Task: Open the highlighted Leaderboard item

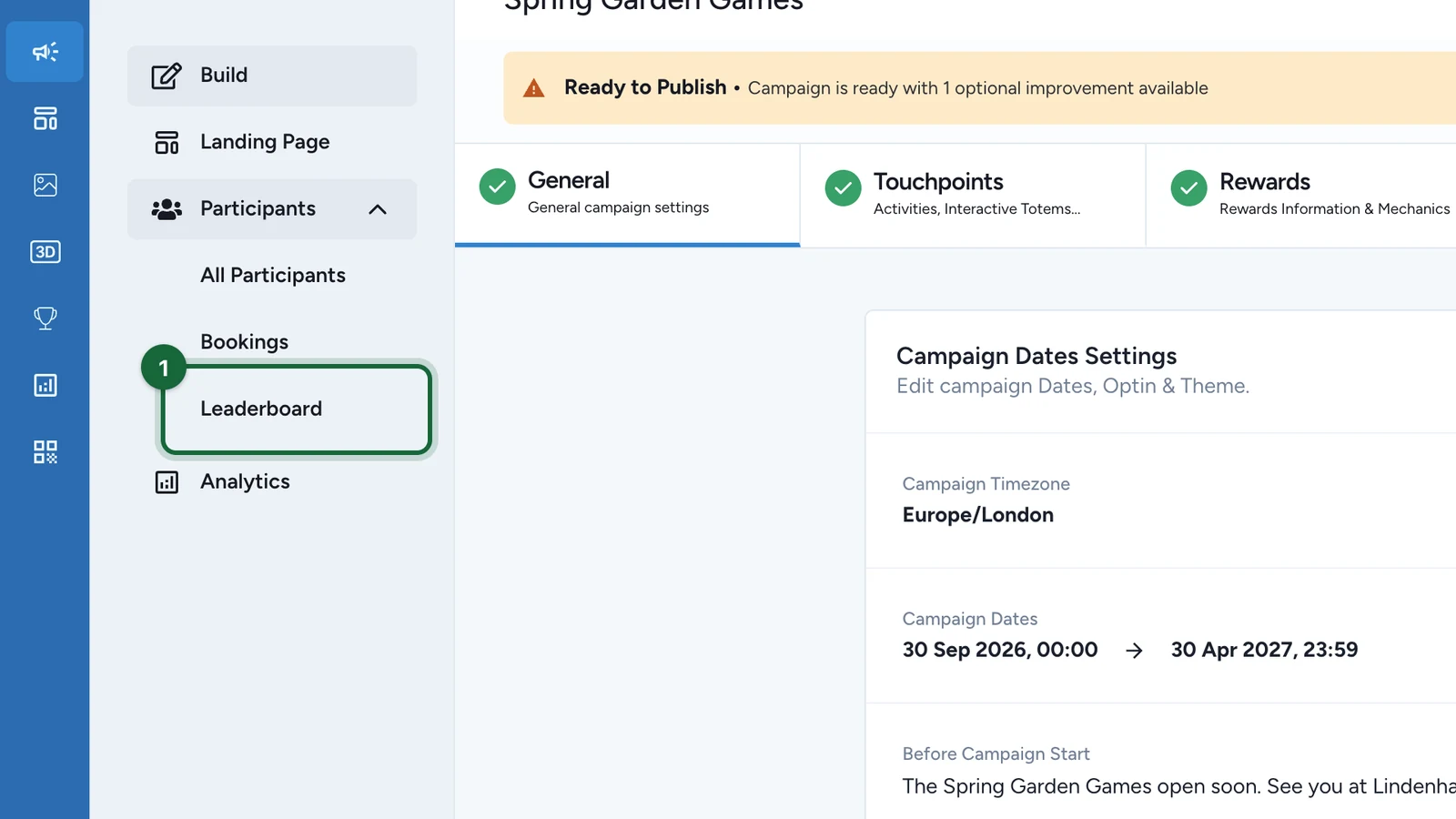Action: [296, 409]
